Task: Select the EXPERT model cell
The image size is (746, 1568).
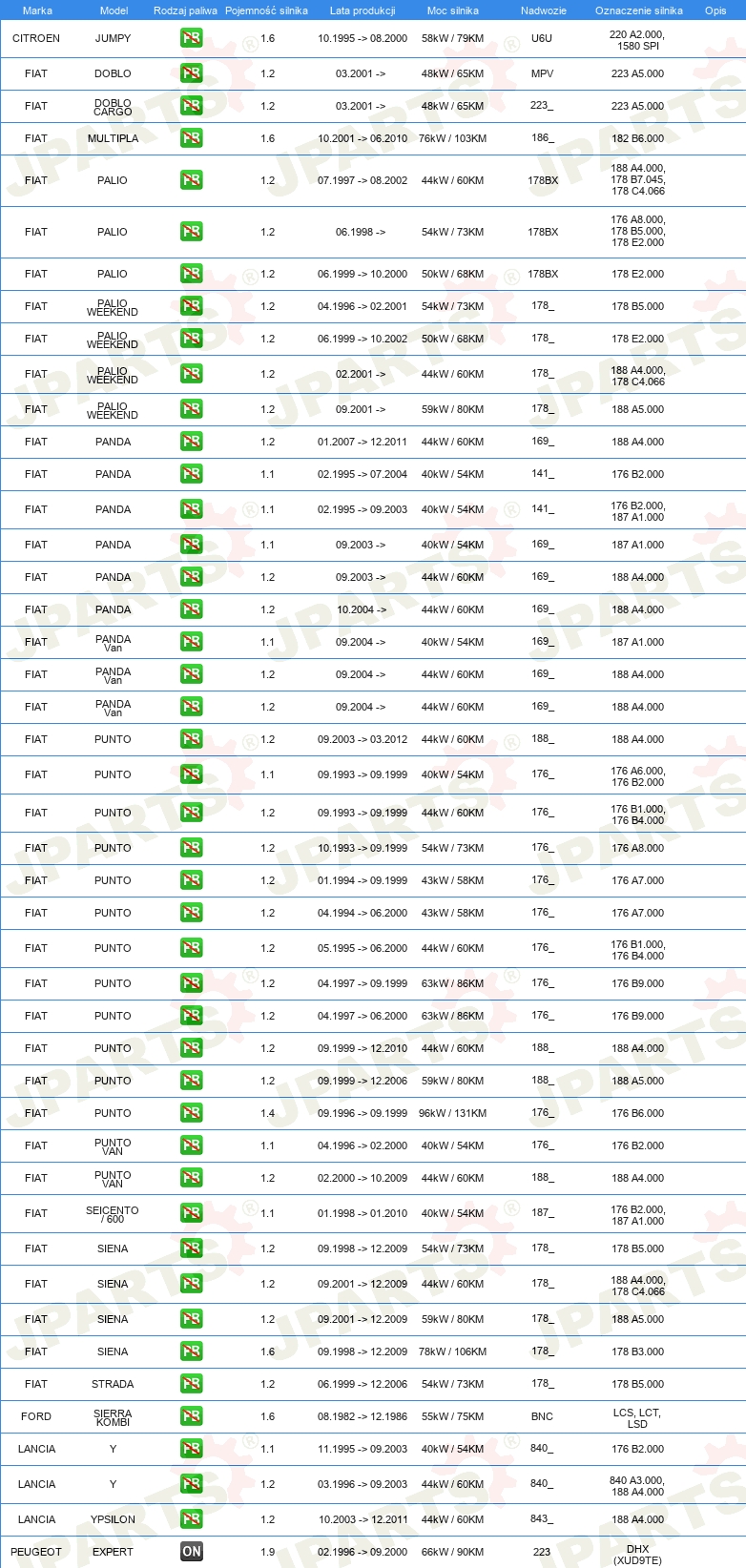Action: coord(113,1552)
